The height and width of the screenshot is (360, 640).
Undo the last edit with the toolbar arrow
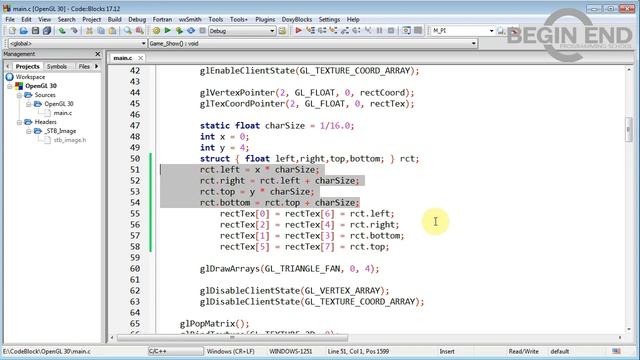click(62, 31)
